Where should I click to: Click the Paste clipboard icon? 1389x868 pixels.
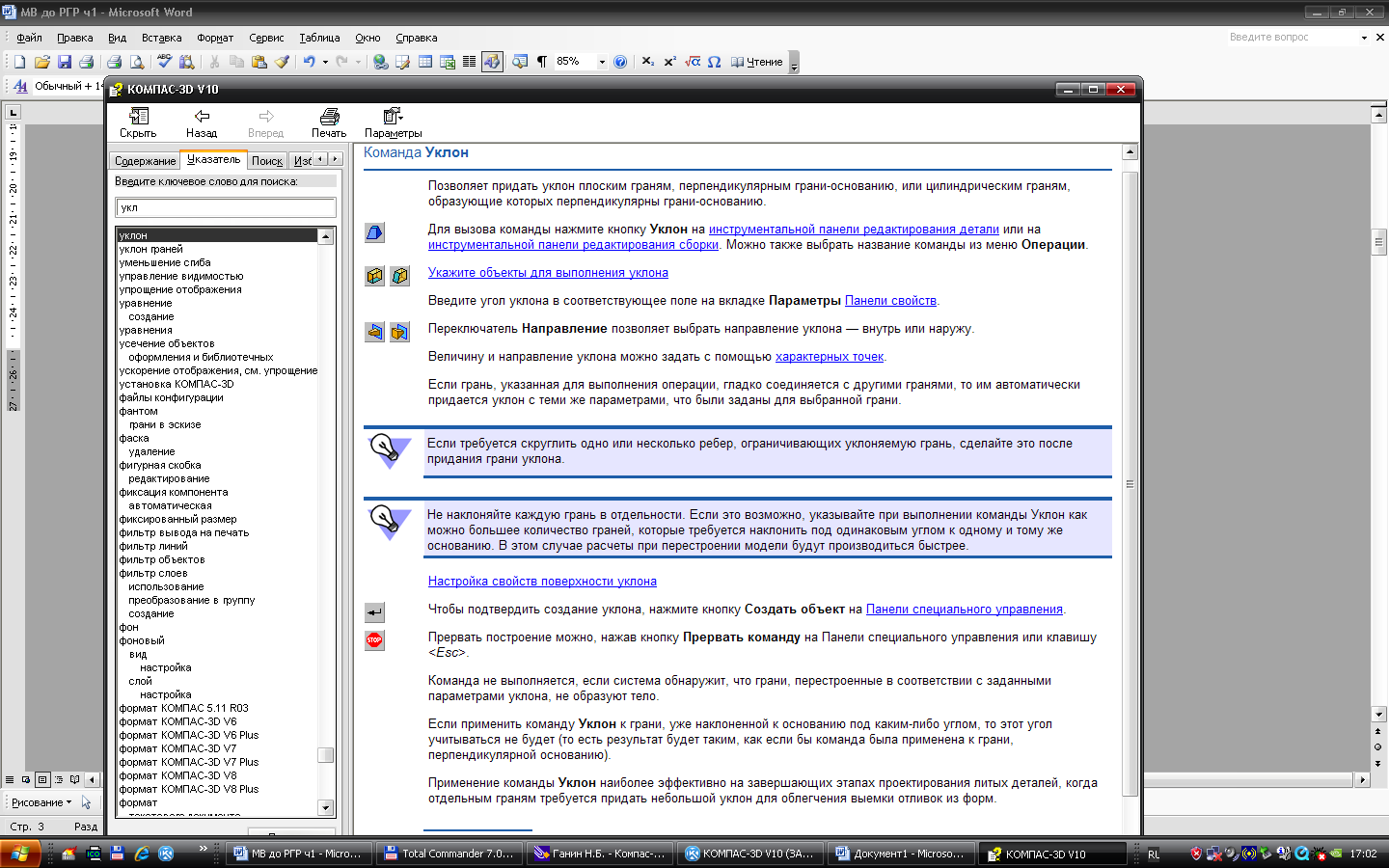coord(259,62)
